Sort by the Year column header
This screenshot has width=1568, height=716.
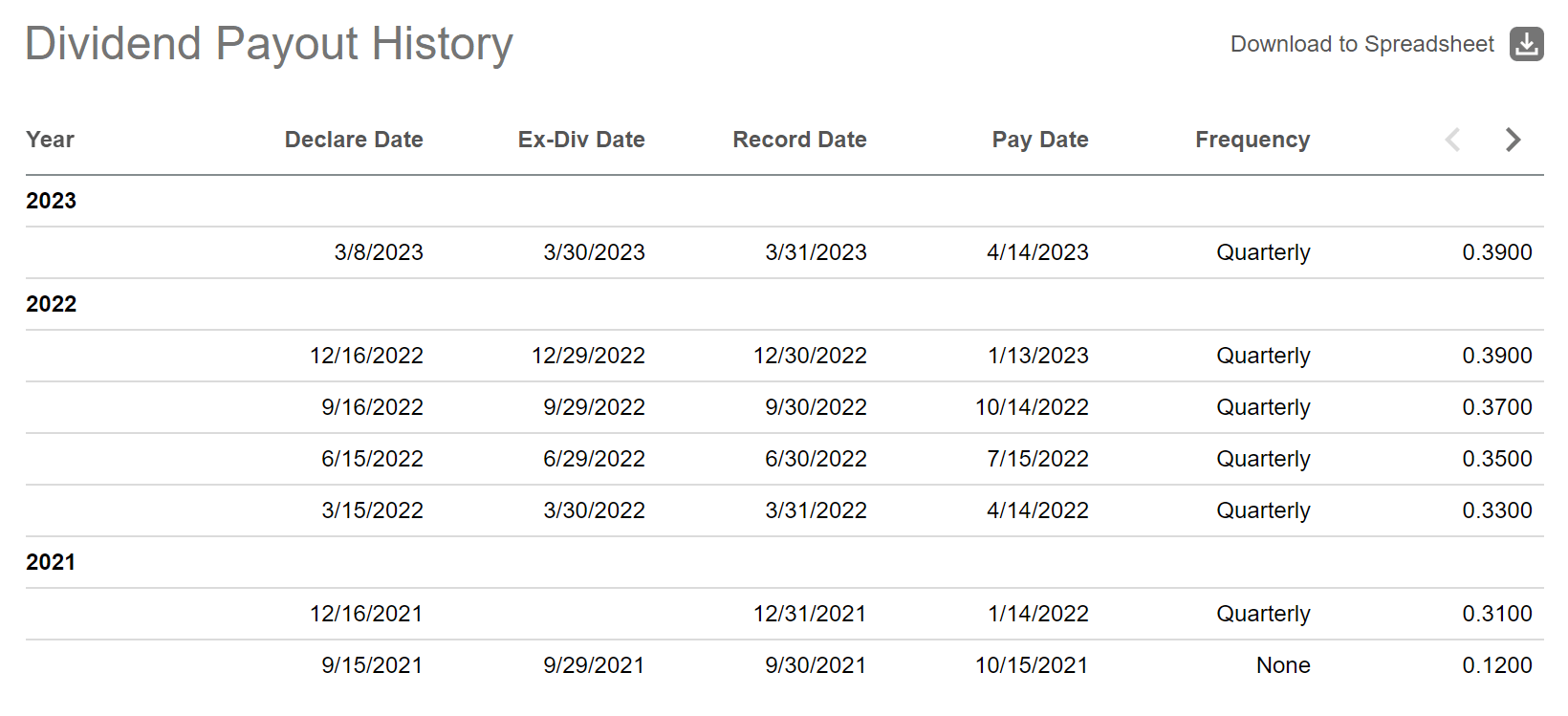50,140
